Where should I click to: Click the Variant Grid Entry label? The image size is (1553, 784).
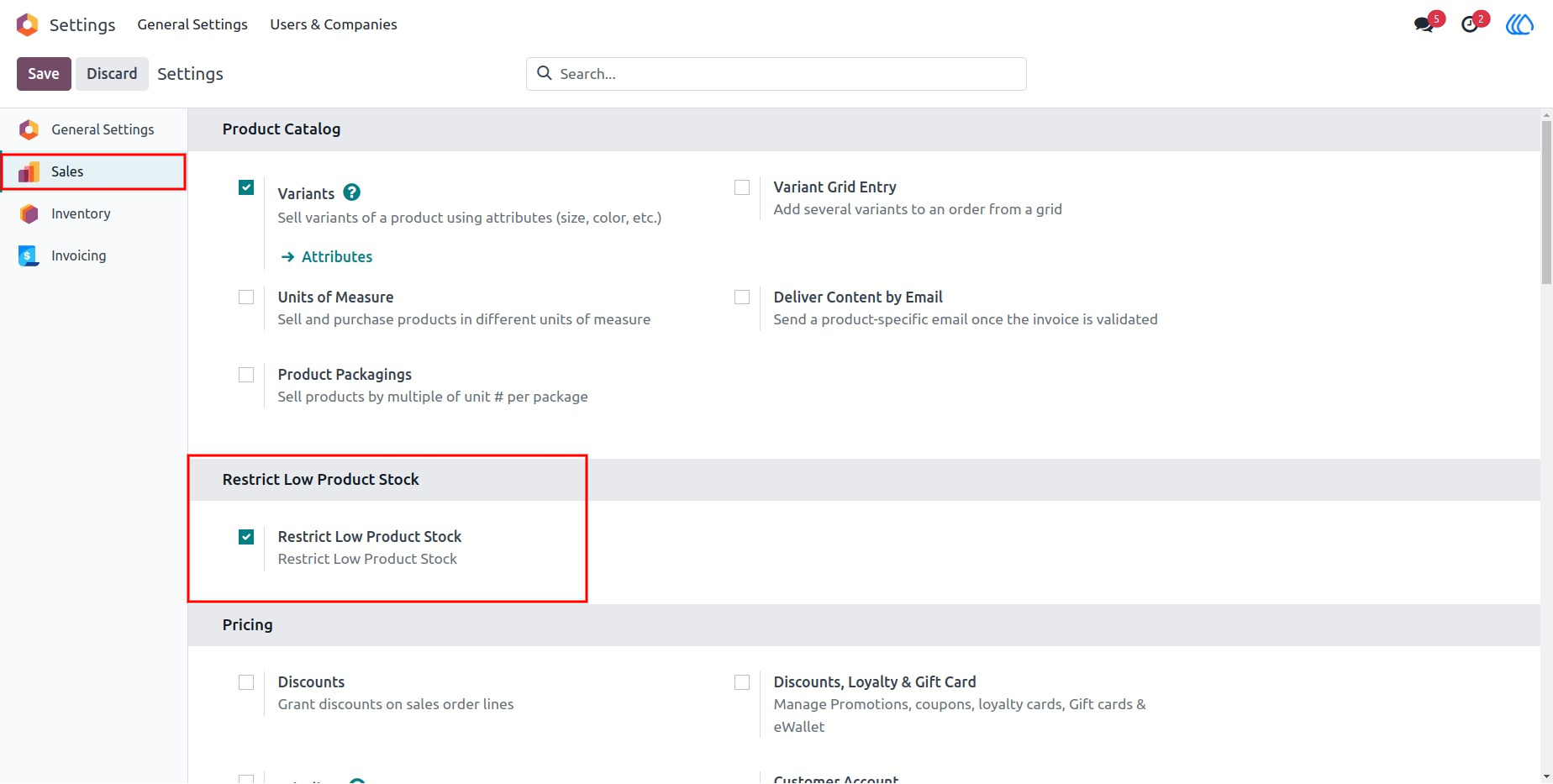click(834, 187)
